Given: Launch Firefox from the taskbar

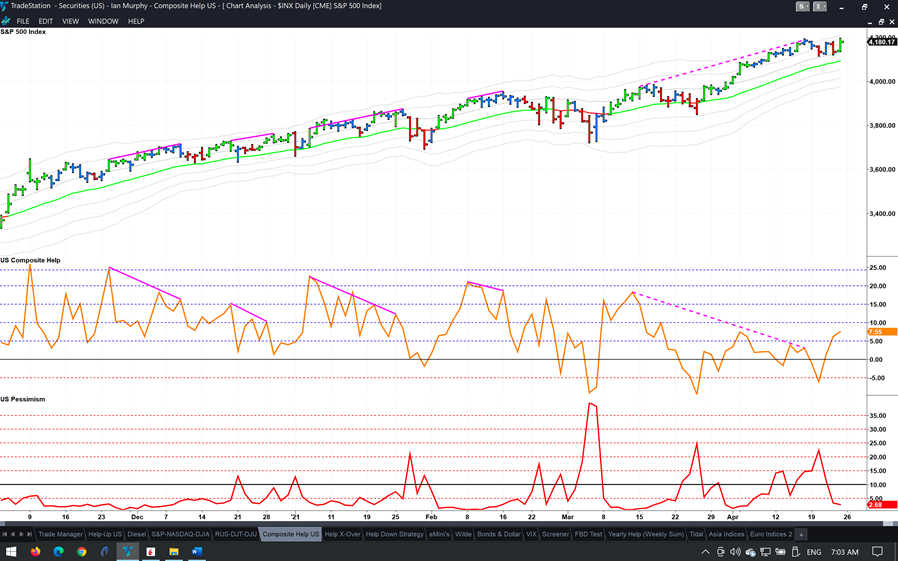Looking at the screenshot, I should pos(36,551).
